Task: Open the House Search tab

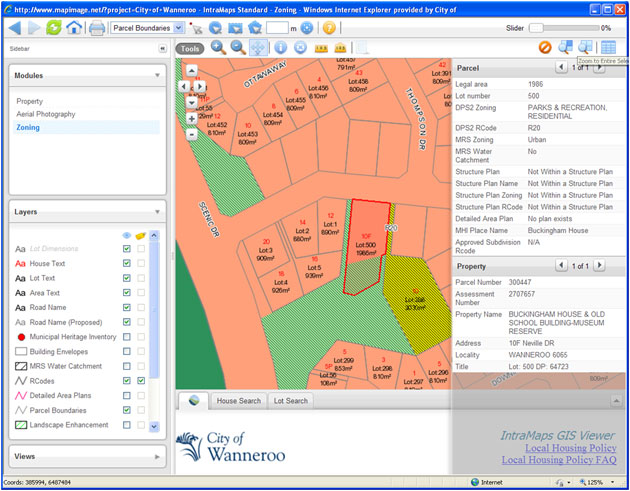Action: coord(239,401)
